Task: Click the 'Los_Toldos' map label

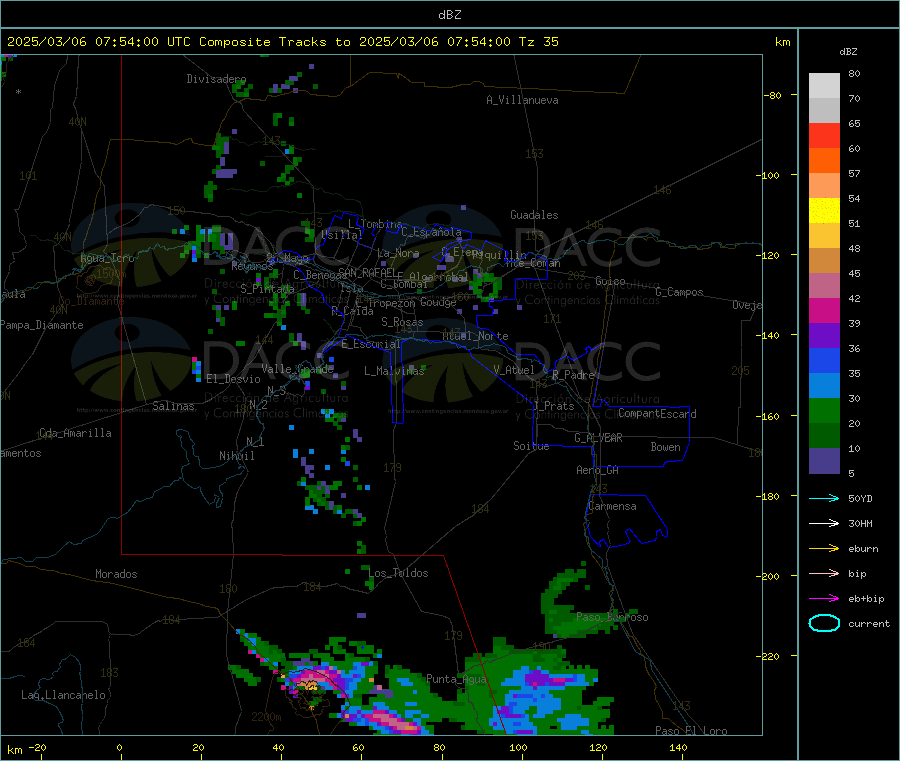Action: click(x=398, y=573)
